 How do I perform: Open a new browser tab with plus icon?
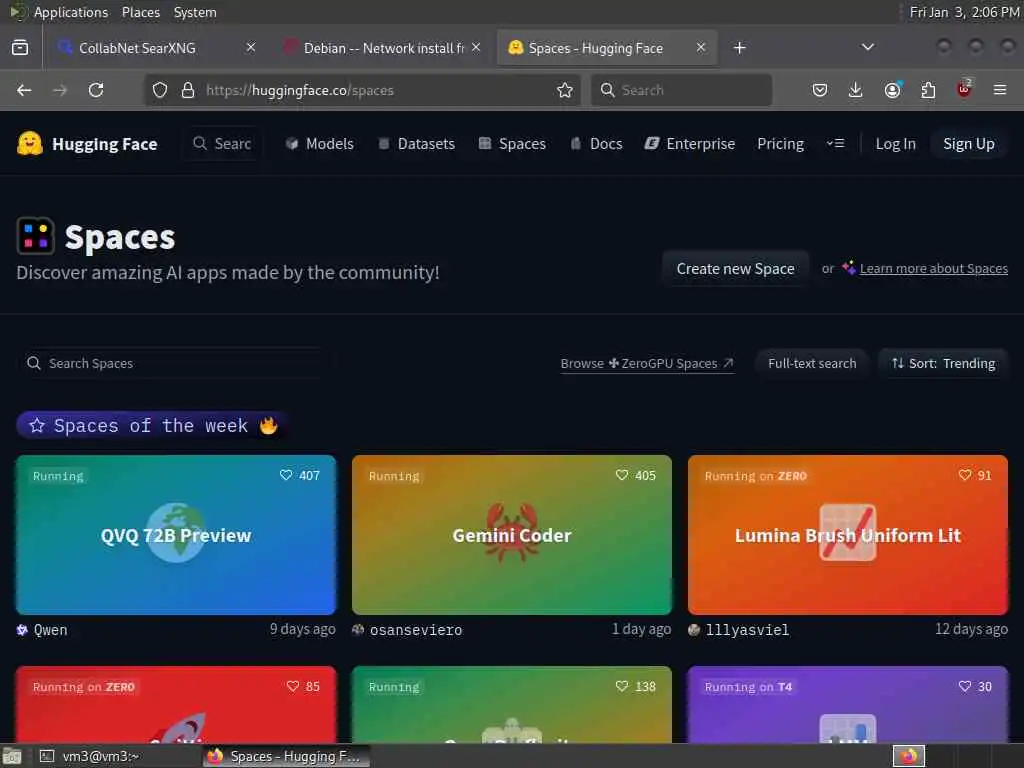point(739,48)
